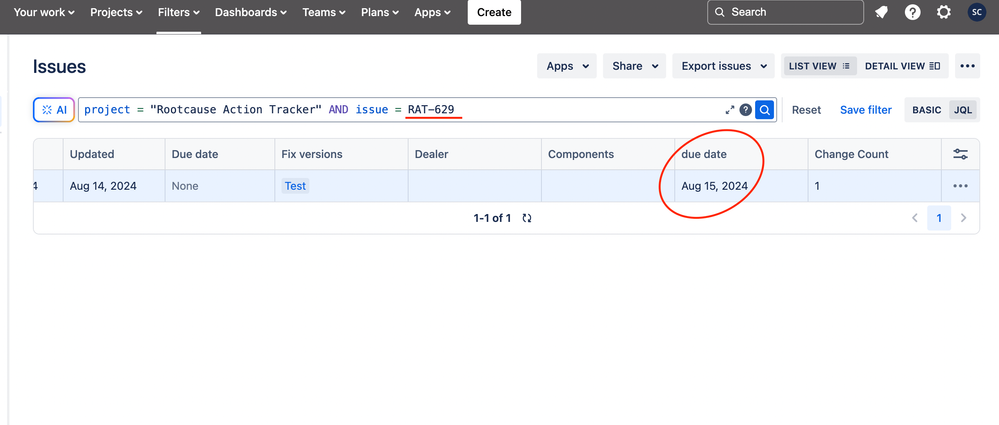Open the Dashboards menu

click(x=250, y=12)
